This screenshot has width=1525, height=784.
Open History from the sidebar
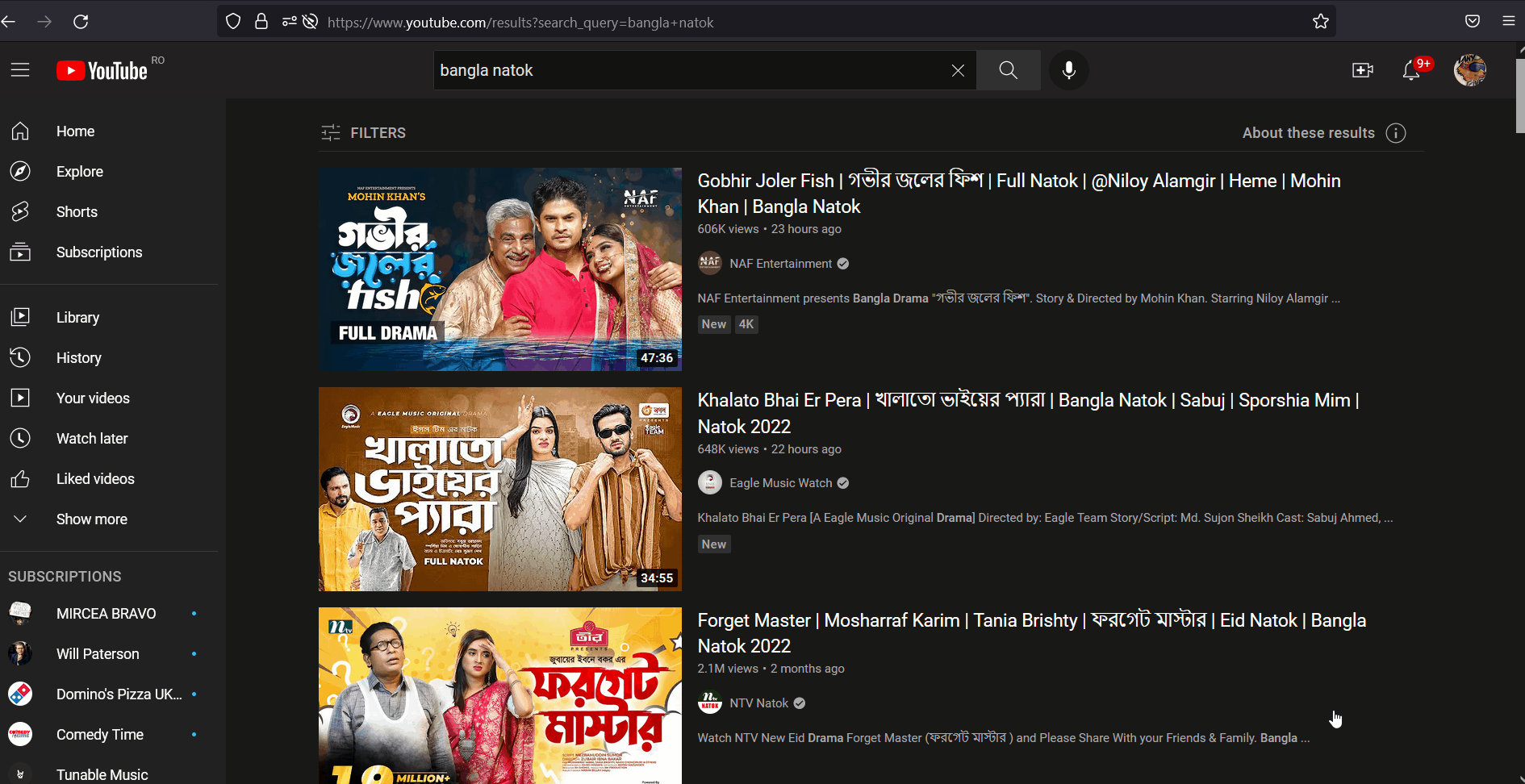[x=78, y=357]
